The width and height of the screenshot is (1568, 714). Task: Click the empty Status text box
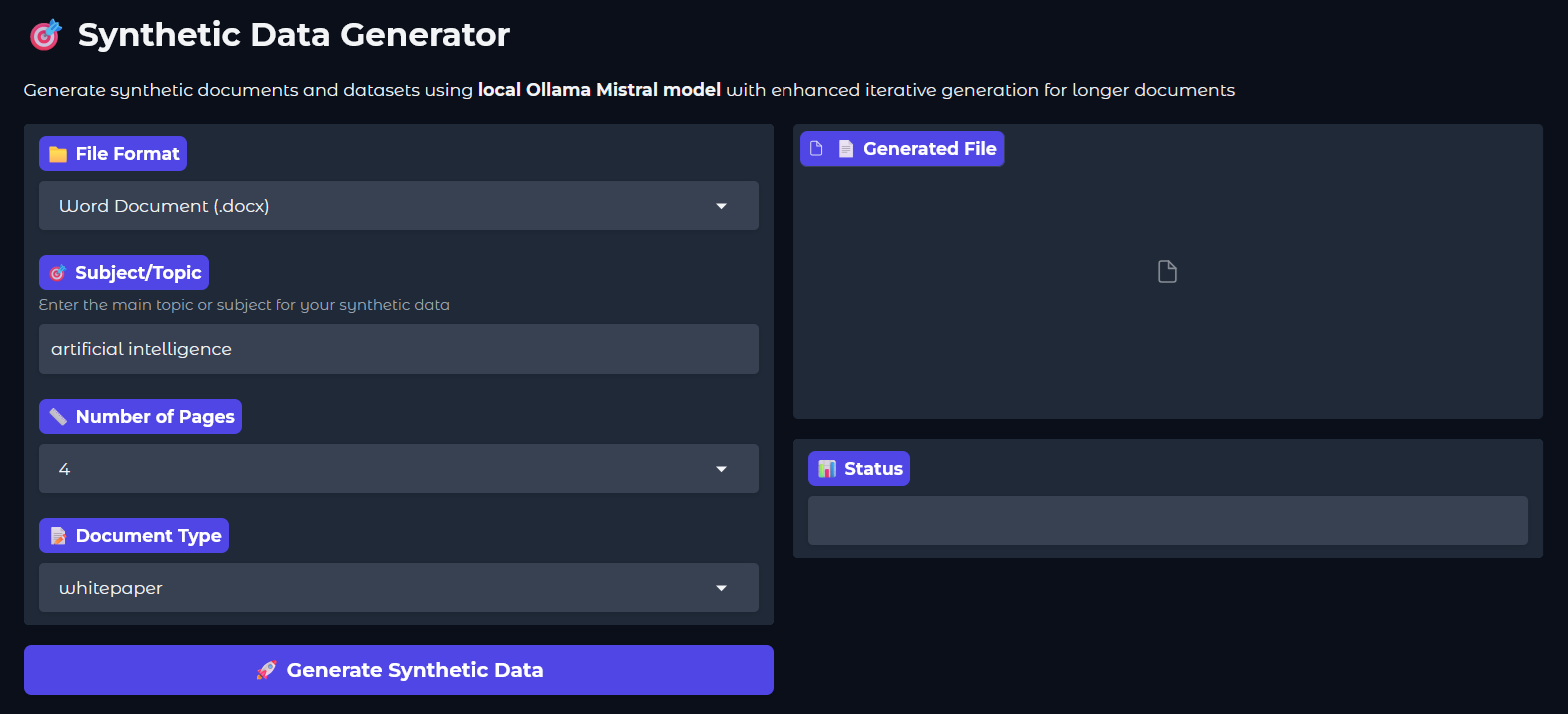1168,521
